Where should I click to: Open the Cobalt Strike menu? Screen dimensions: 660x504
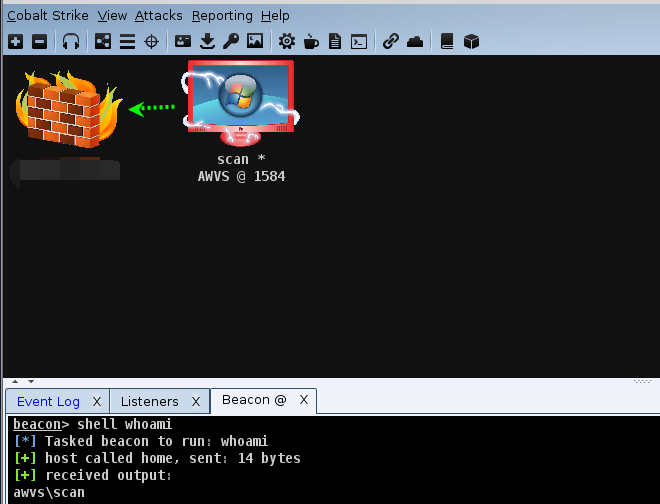point(48,16)
